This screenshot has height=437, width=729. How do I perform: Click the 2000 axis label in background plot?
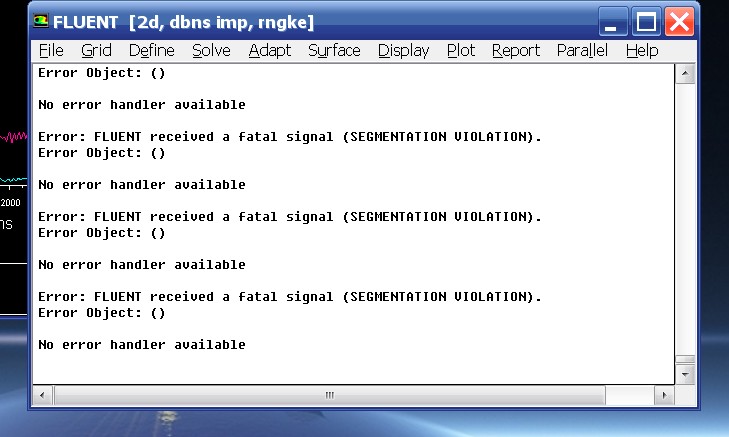pyautogui.click(x=10, y=203)
